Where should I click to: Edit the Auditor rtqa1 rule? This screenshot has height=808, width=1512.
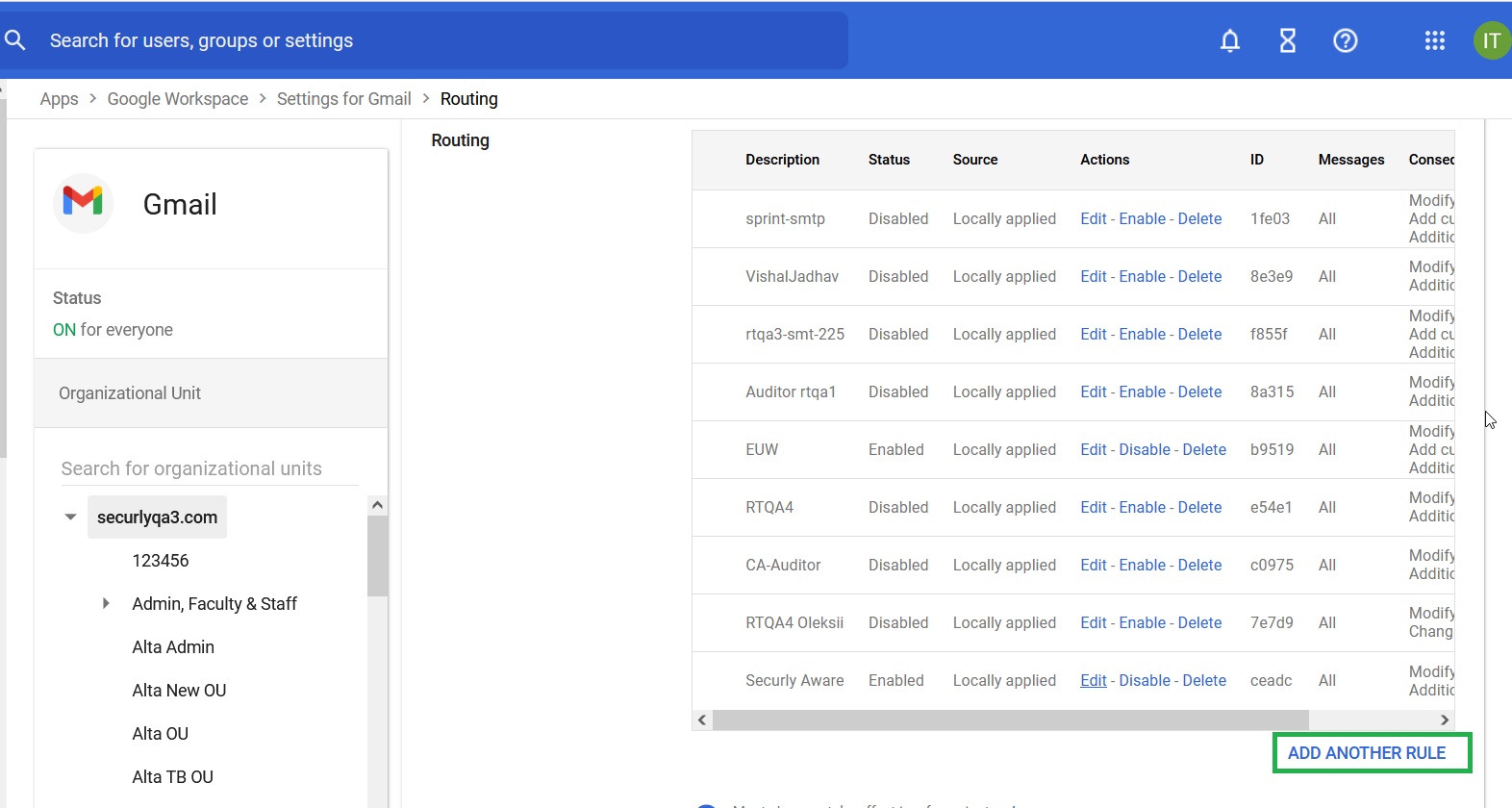click(x=1094, y=392)
